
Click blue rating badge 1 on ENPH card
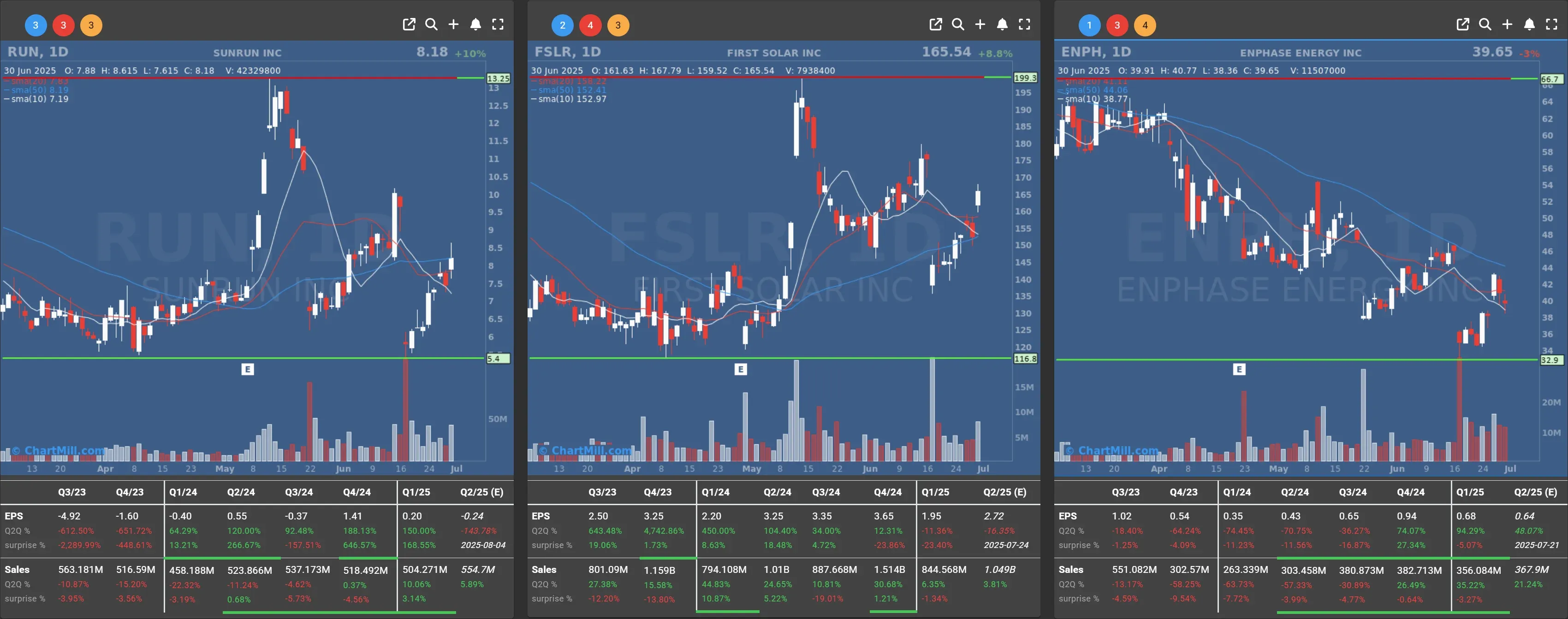[x=1089, y=25]
